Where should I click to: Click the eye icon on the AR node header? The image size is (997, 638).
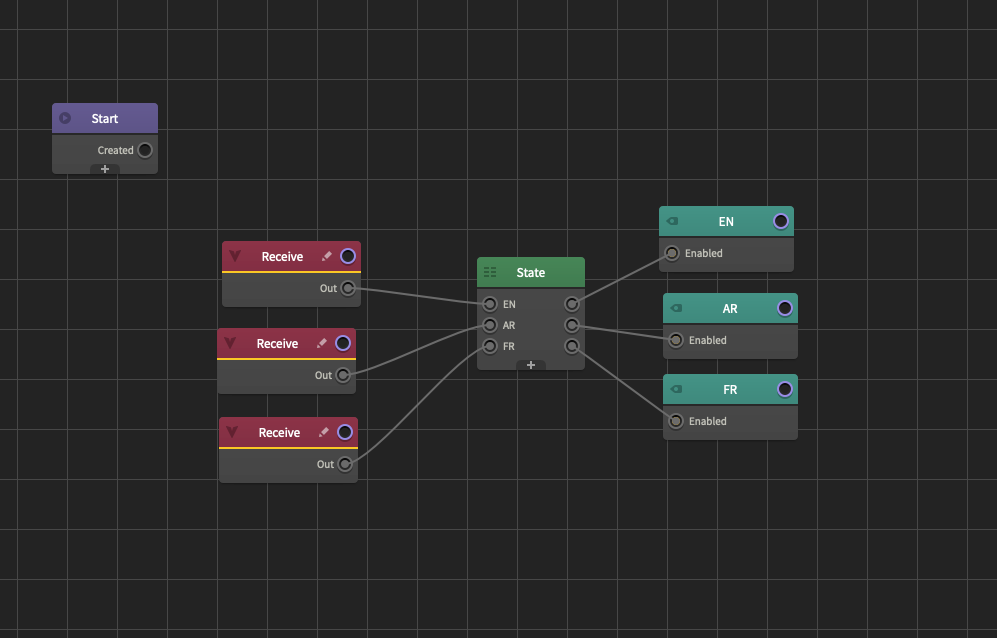[676, 308]
